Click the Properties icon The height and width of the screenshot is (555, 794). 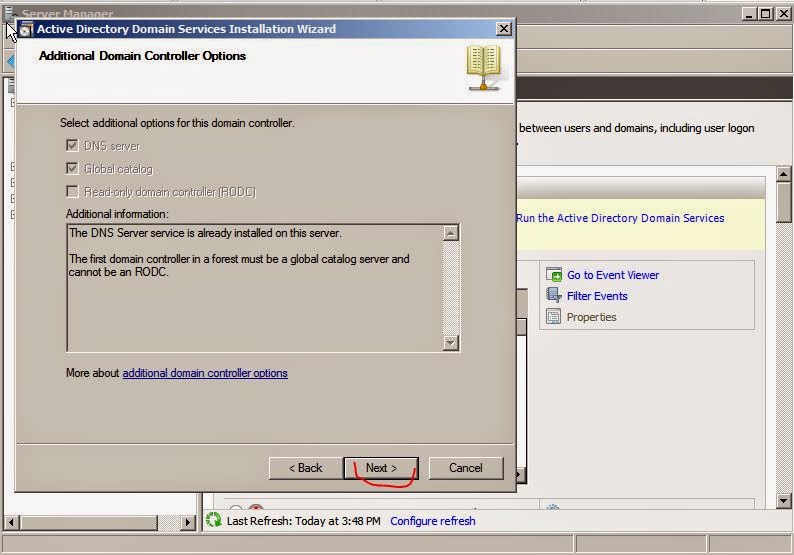tap(553, 316)
